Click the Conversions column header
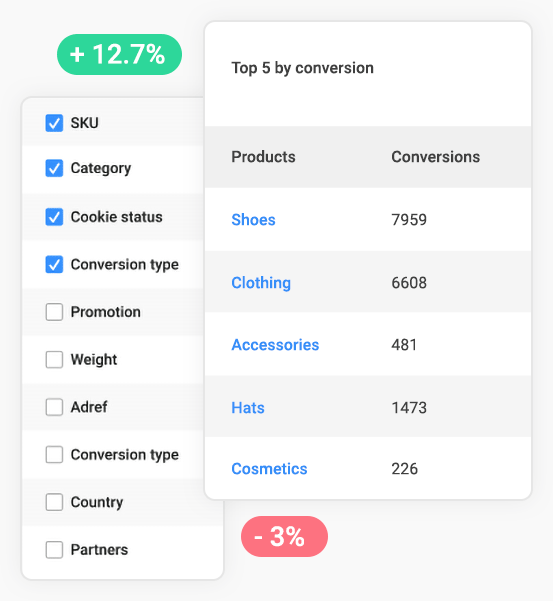This screenshot has height=601, width=553. [x=435, y=157]
